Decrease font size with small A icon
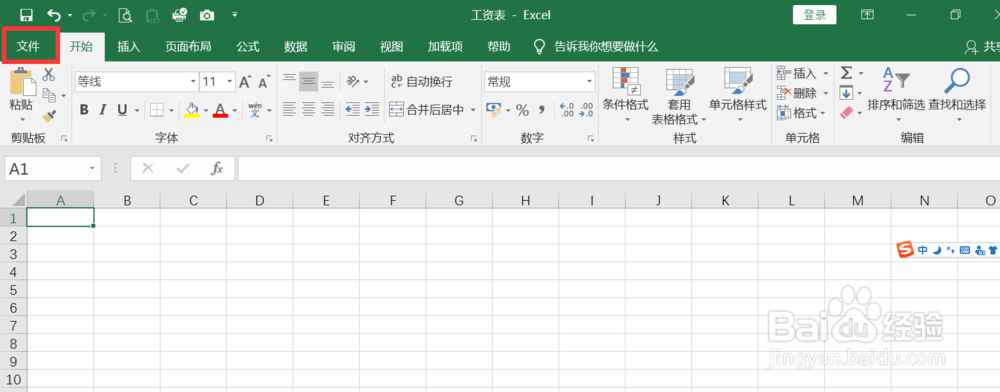The height and width of the screenshot is (392, 1000). [x=264, y=82]
